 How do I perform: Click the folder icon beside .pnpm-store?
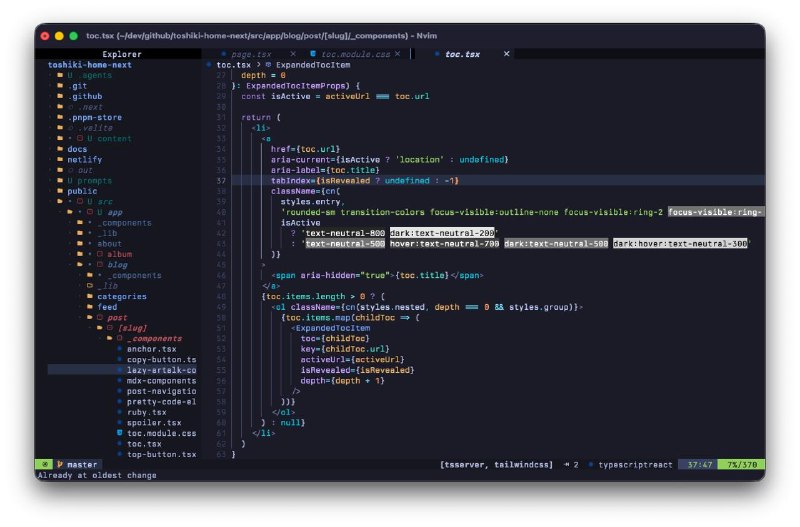(60, 117)
